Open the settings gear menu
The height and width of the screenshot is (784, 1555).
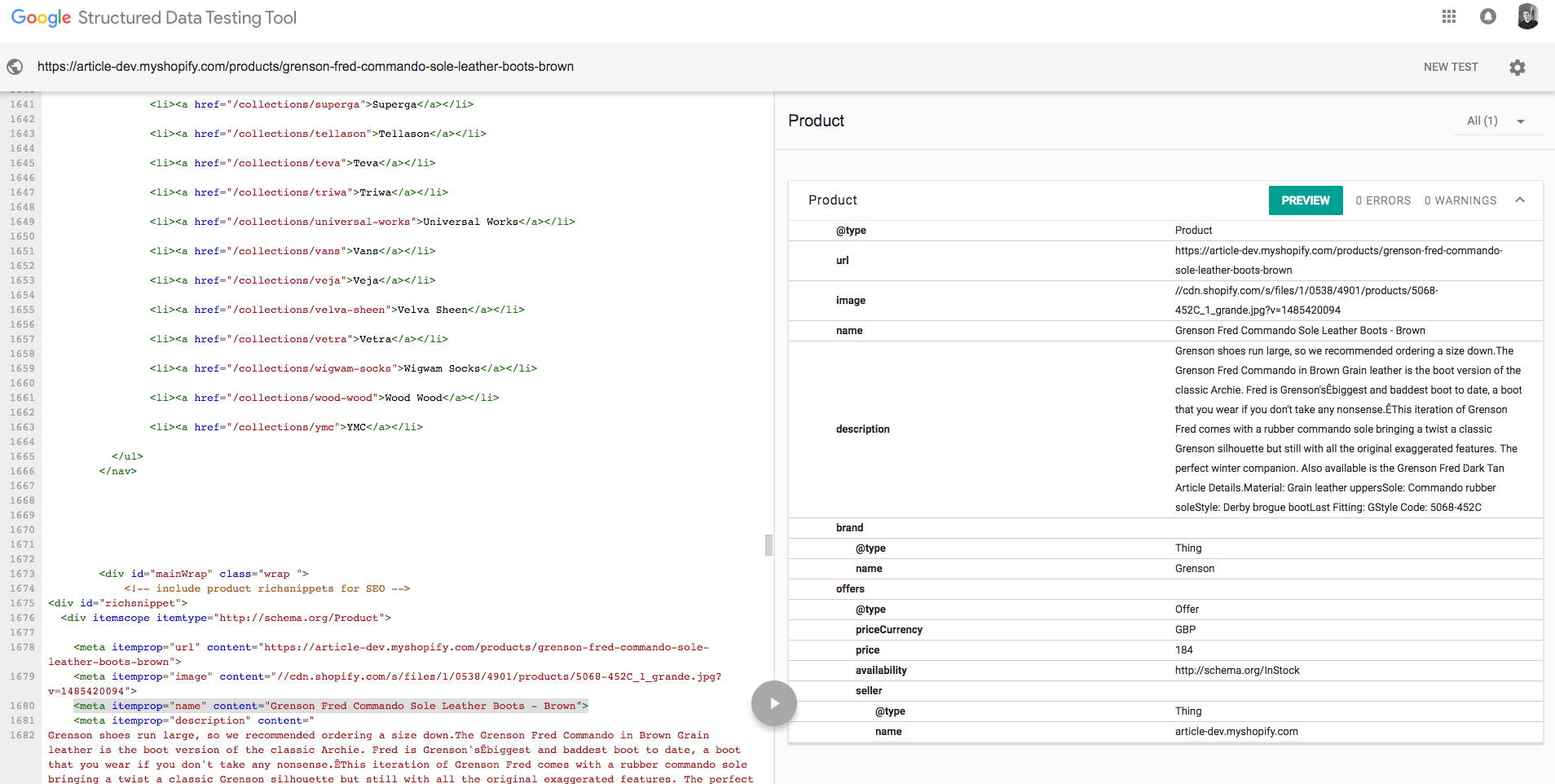click(1518, 67)
